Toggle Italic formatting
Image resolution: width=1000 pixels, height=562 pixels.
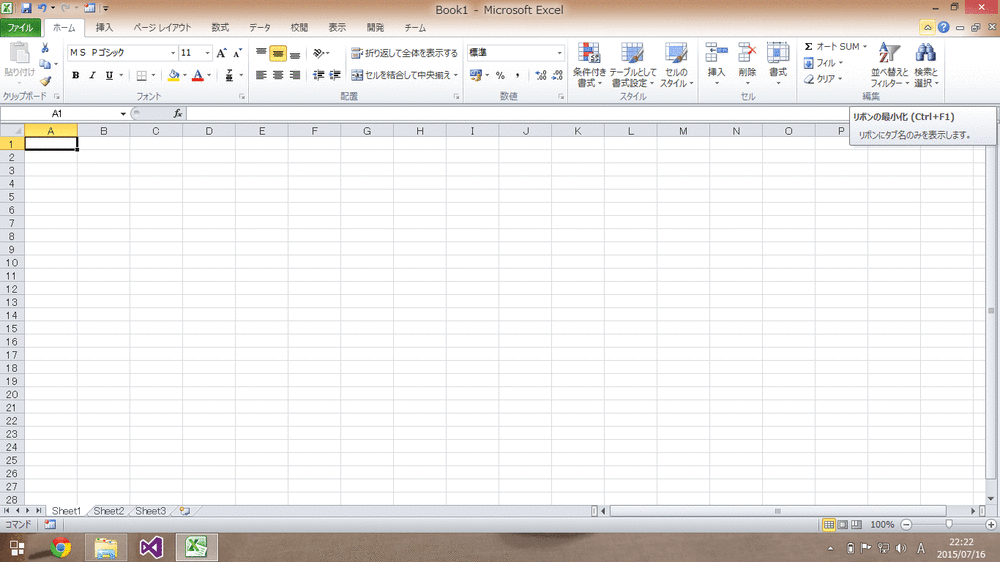tap(92, 75)
